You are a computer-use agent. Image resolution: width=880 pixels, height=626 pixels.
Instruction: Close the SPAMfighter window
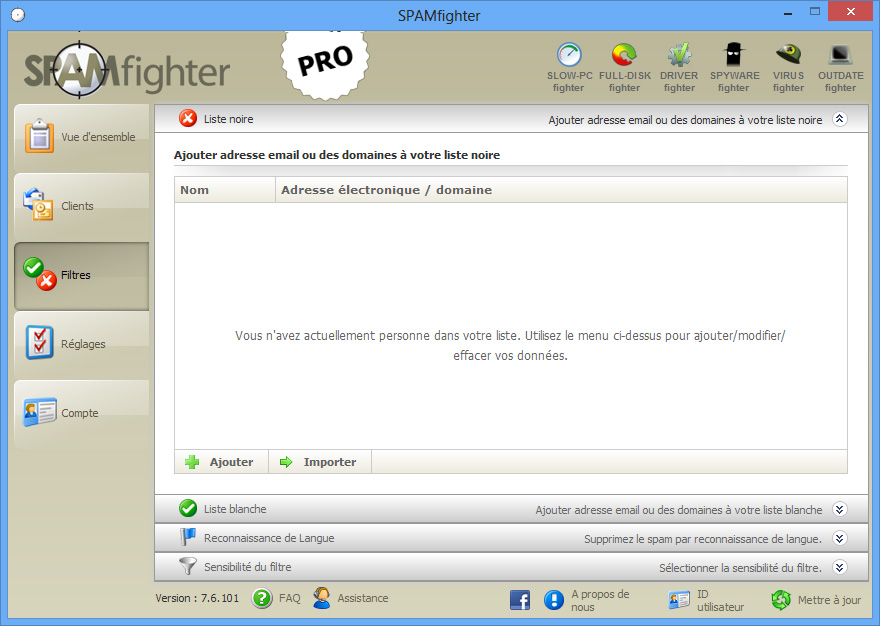[x=851, y=12]
